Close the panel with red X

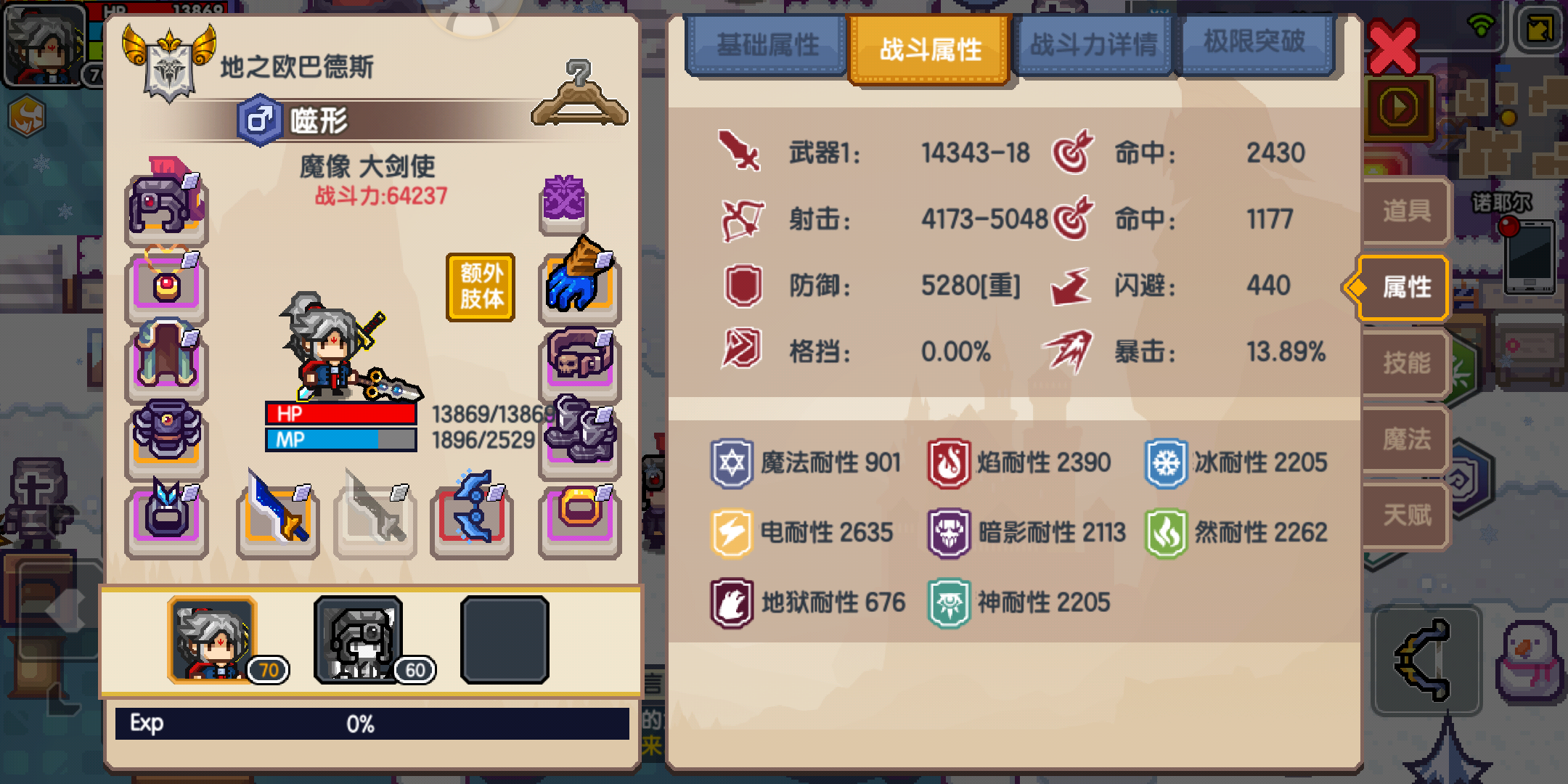pos(1392,48)
